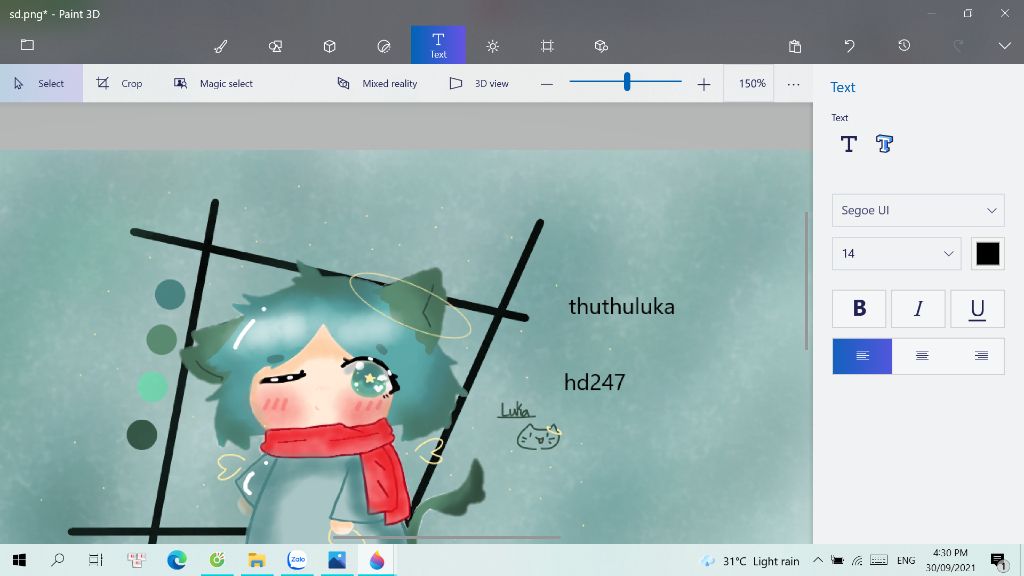This screenshot has width=1024, height=576.
Task: Undo the last action
Action: click(849, 46)
